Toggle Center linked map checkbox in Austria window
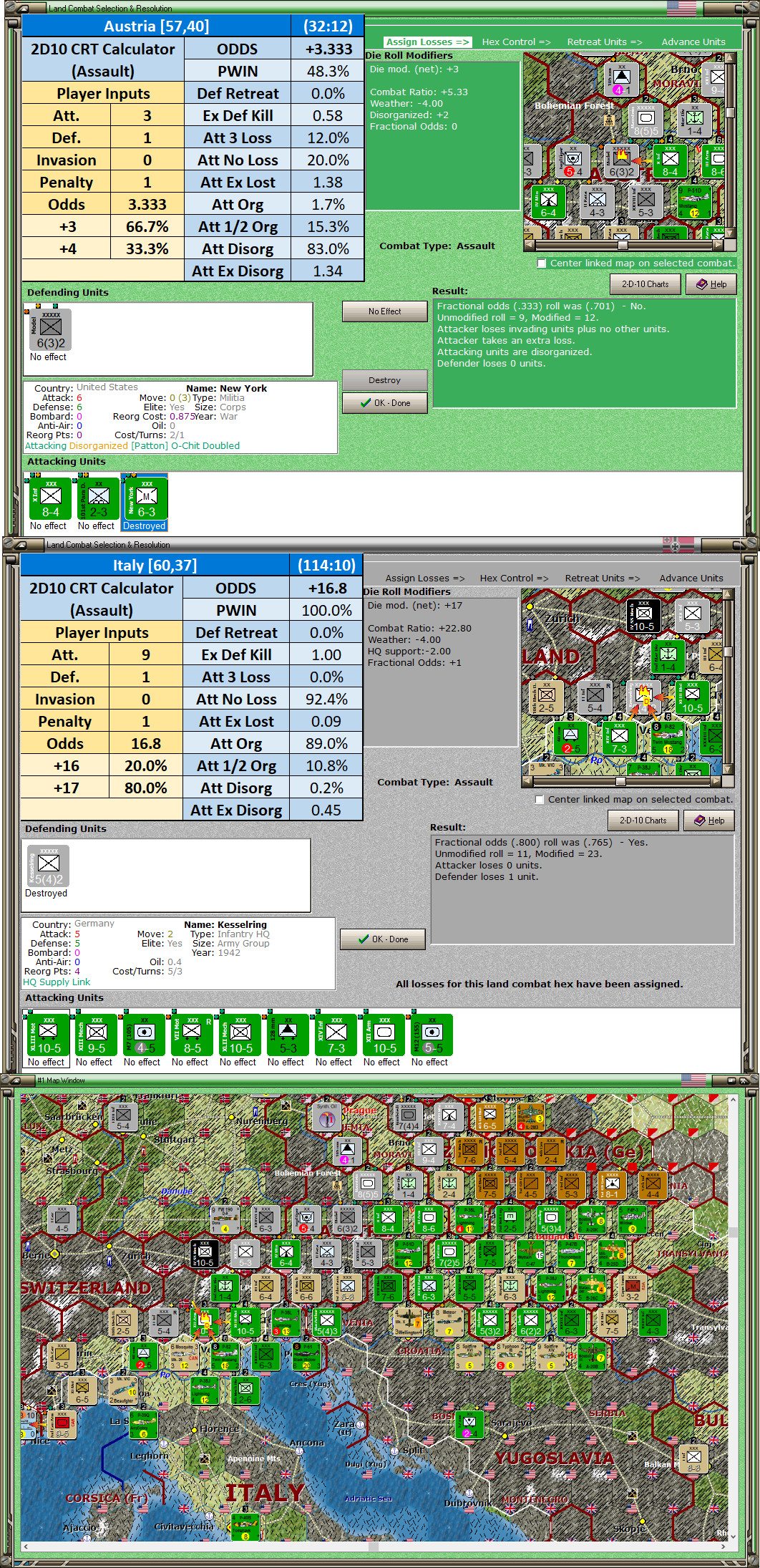Viewport: 760px width, 1568px height. point(542,263)
